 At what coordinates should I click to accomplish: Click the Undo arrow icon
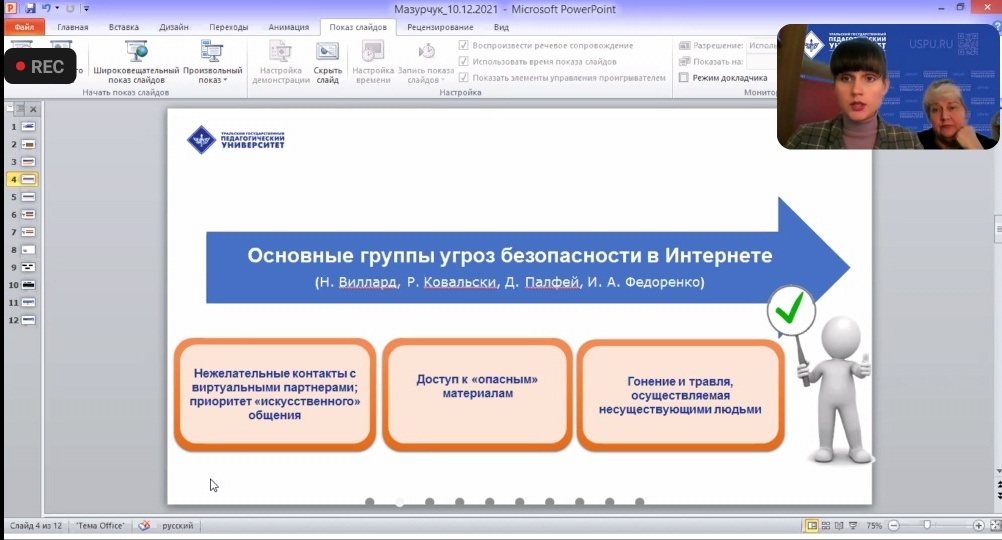tap(46, 8)
